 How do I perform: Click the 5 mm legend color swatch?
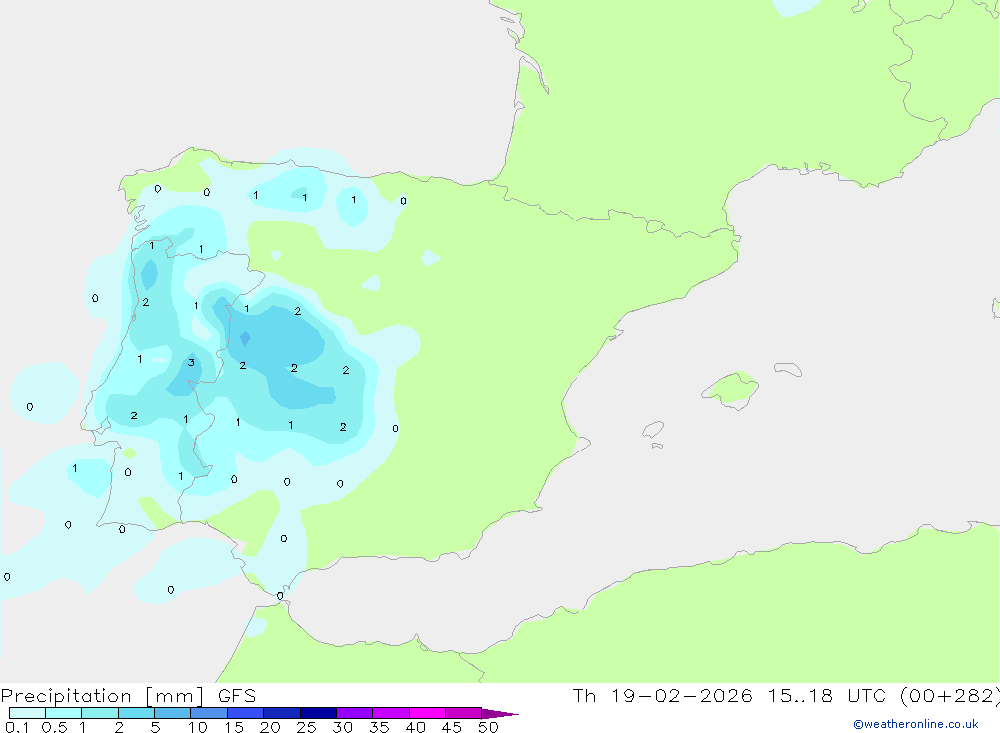pyautogui.click(x=173, y=713)
